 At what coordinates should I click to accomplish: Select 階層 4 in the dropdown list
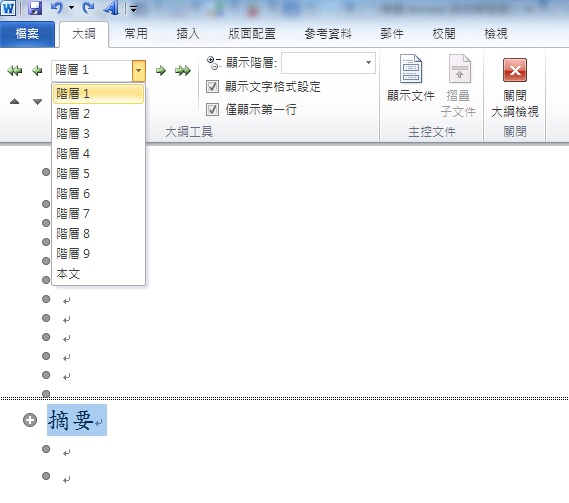[x=98, y=154]
